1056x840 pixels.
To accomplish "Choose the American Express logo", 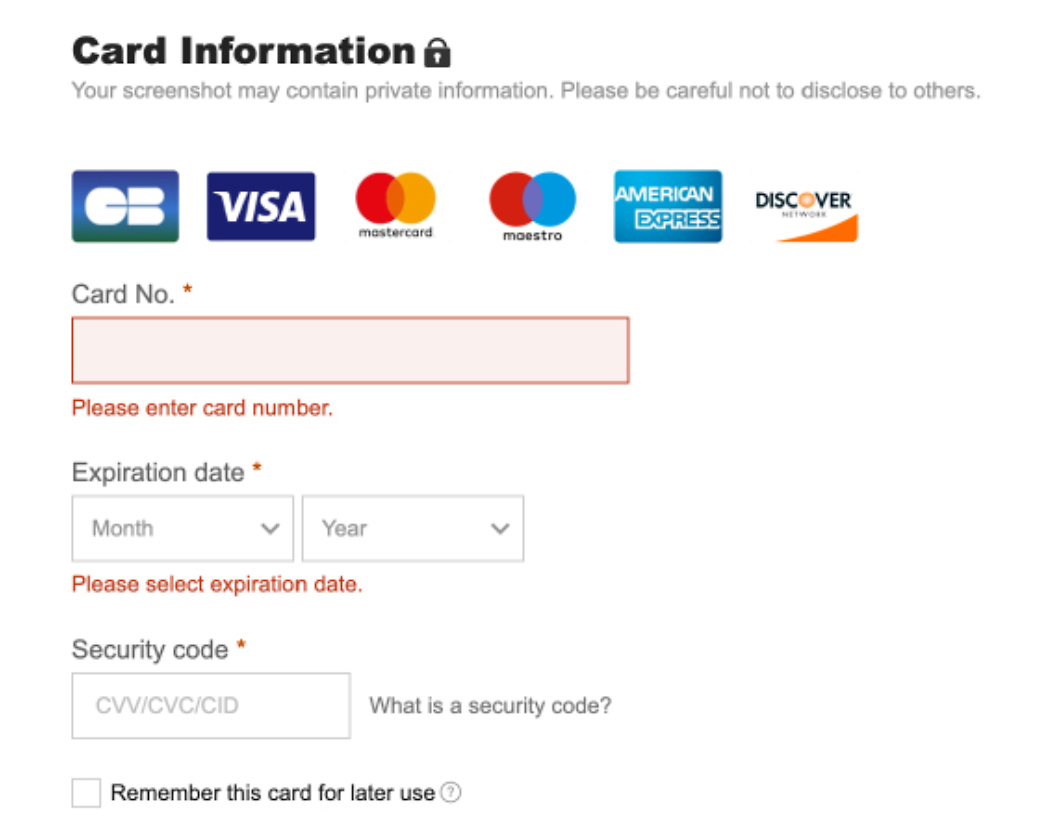I will tap(668, 206).
